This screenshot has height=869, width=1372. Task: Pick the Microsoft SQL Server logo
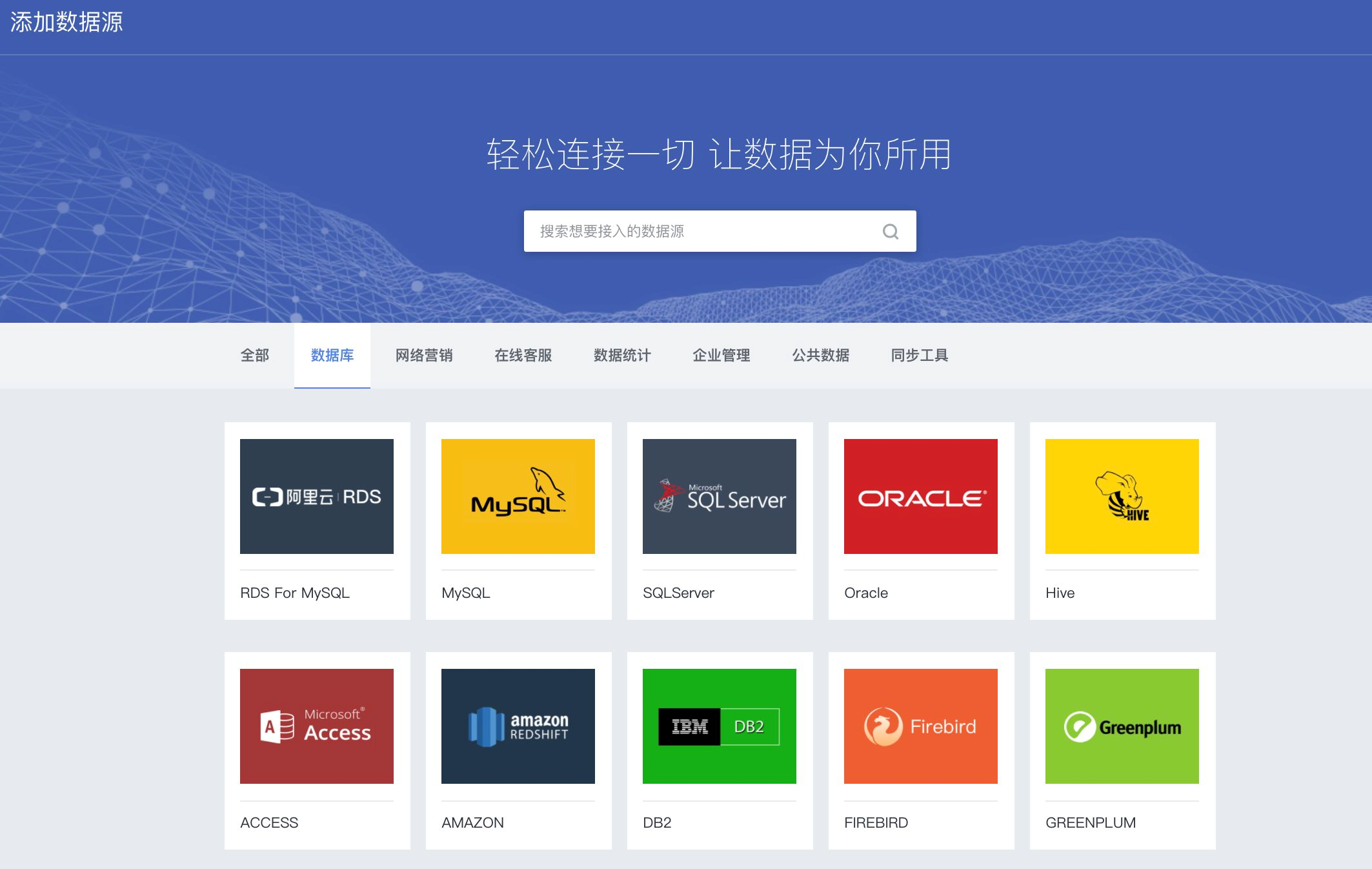(x=720, y=496)
